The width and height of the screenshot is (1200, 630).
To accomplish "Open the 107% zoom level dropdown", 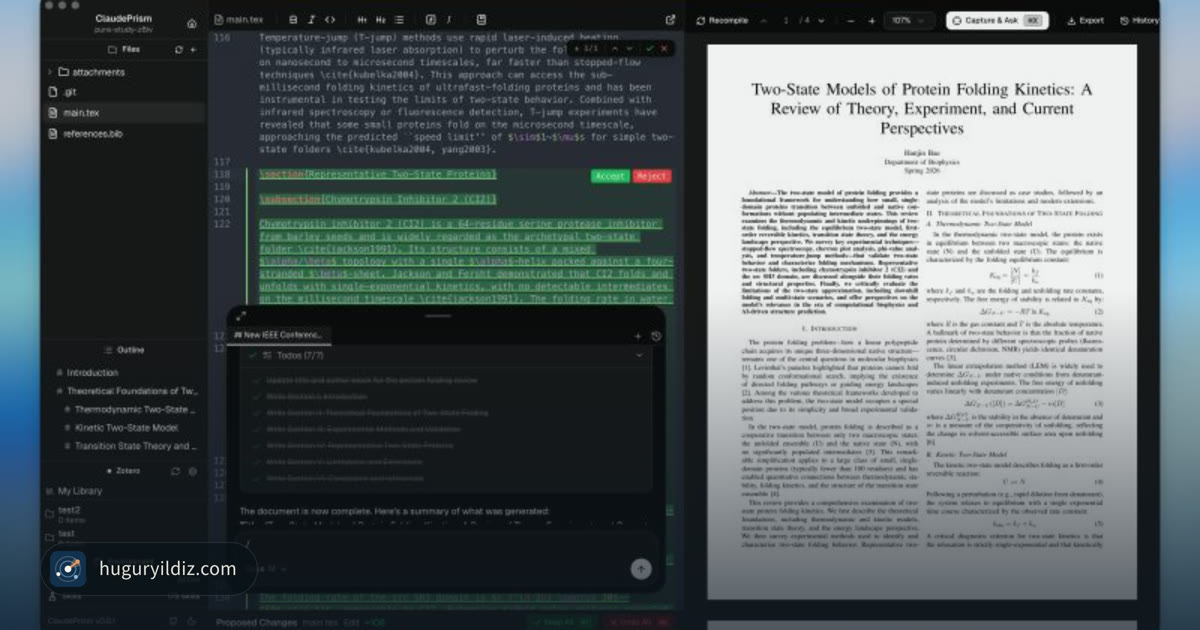I will point(911,20).
